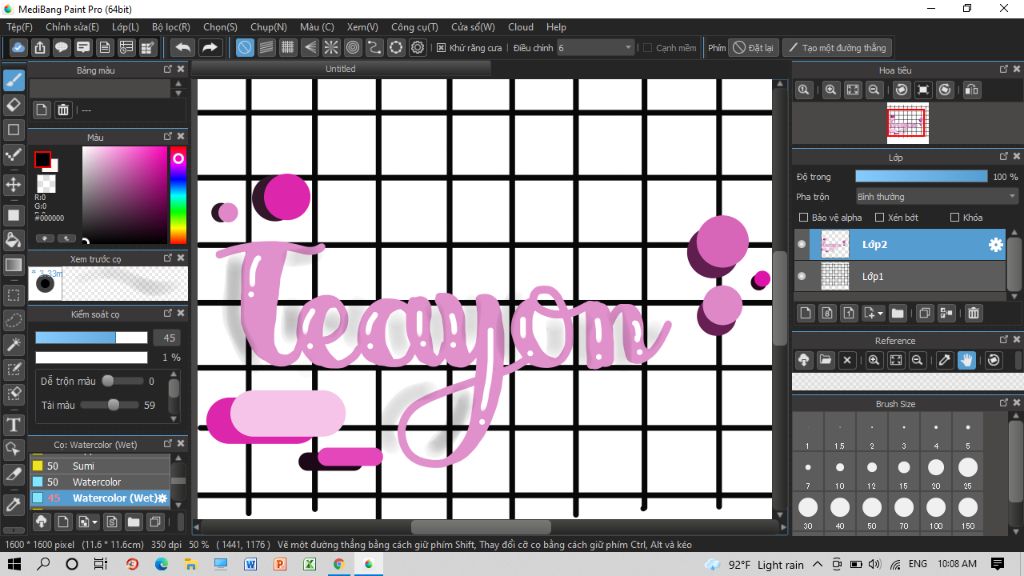This screenshot has height=576, width=1024.
Task: Click the Độ trong opacity slider
Action: (x=921, y=176)
